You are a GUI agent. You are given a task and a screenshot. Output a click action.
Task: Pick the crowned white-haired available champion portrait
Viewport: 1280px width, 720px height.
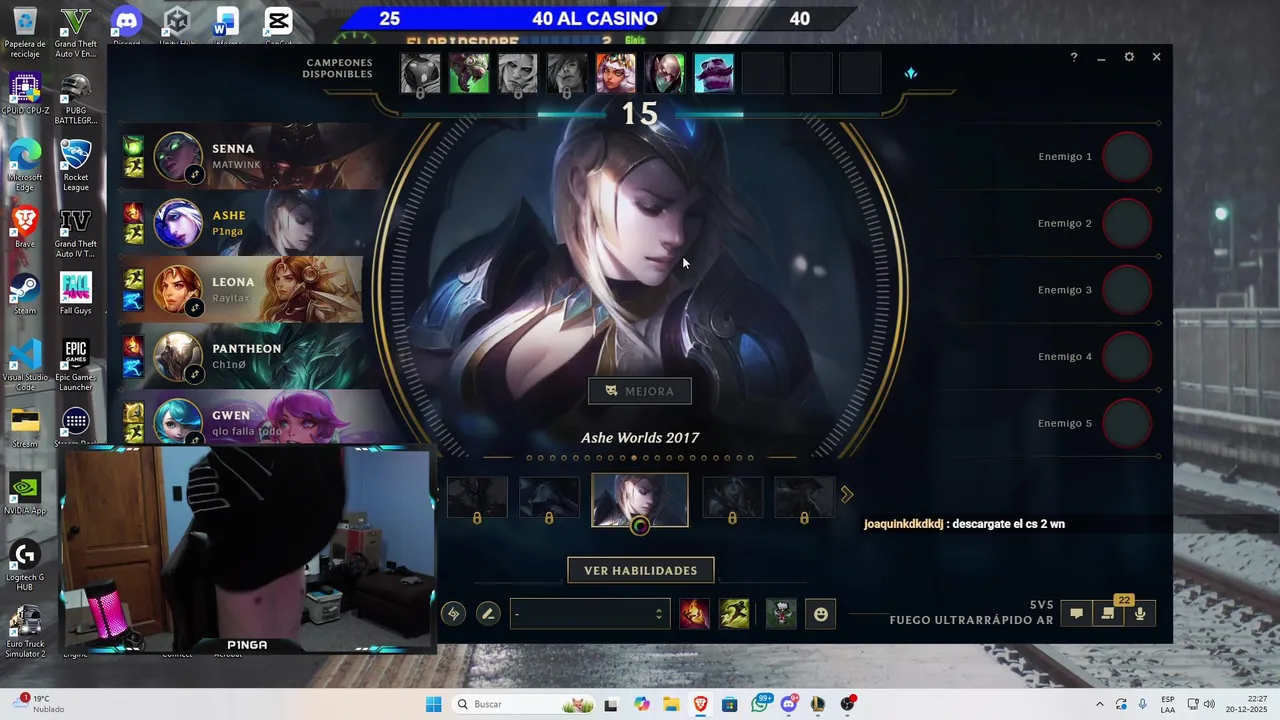coord(616,74)
